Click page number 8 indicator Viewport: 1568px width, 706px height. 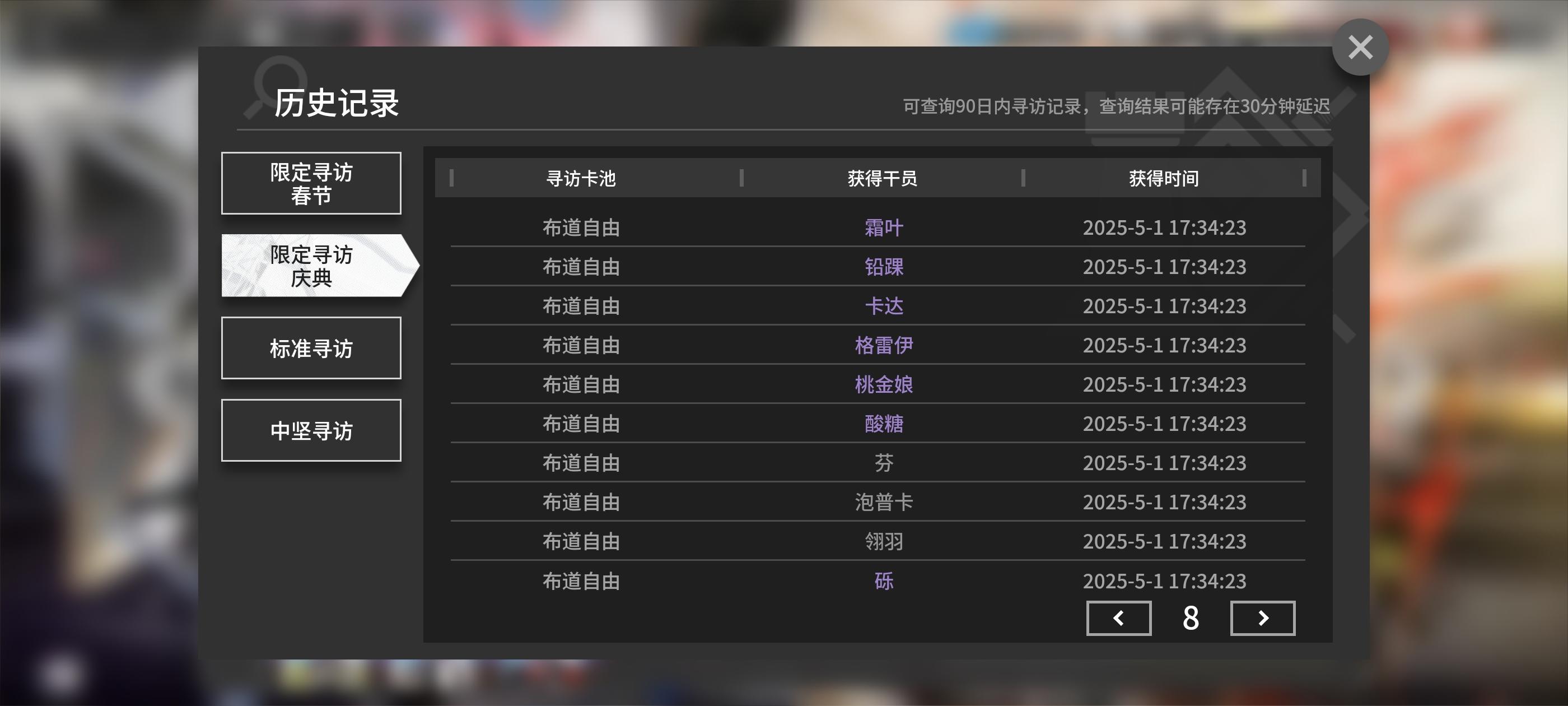point(1191,618)
